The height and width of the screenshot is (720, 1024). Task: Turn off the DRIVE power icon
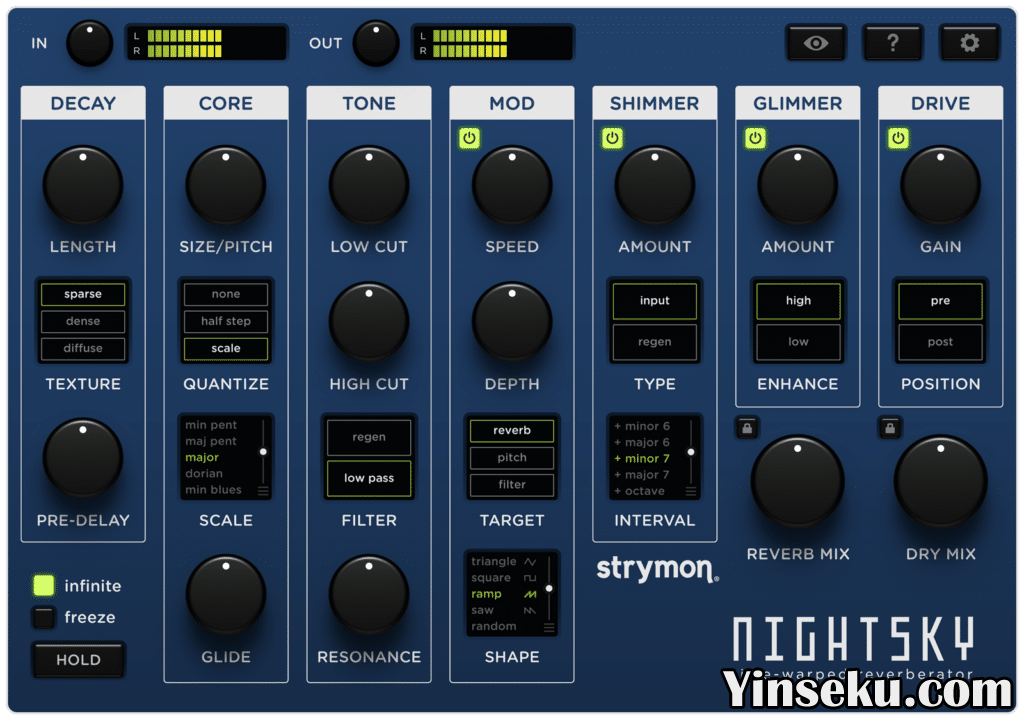pyautogui.click(x=898, y=138)
